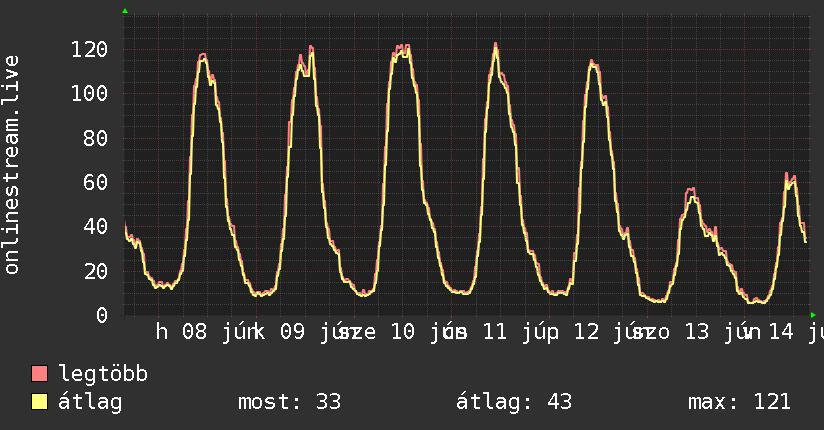Click the 80 y-axis label
824x430 pixels.
96,139
